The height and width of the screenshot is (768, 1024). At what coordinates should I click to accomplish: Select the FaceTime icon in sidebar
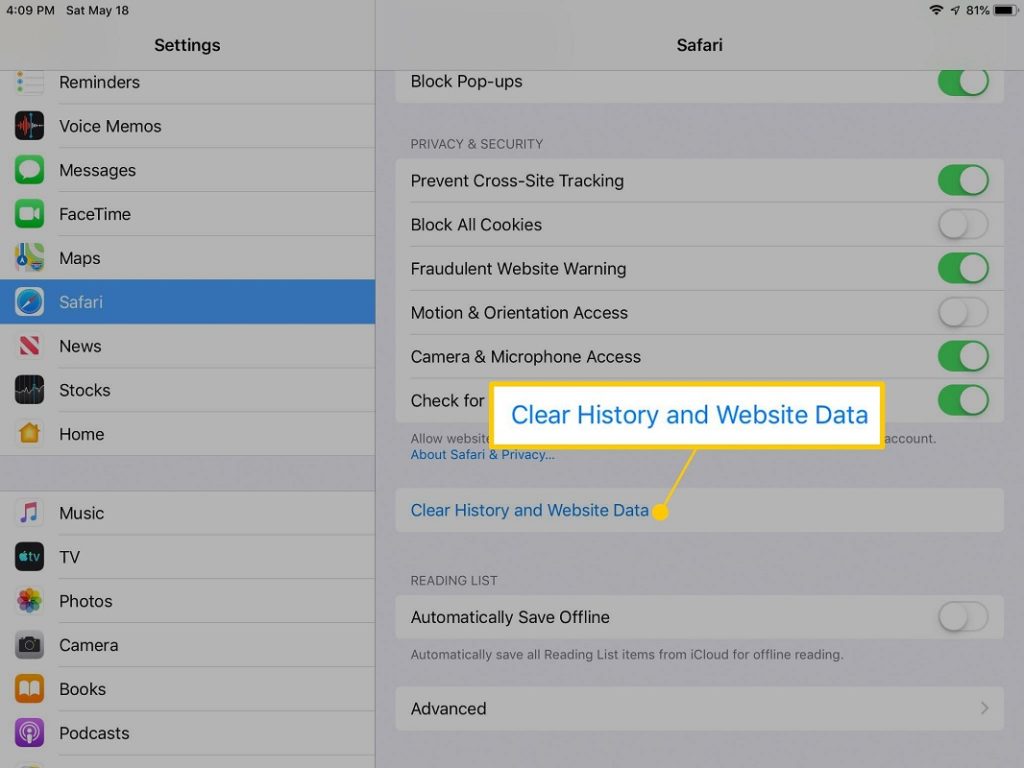point(29,214)
